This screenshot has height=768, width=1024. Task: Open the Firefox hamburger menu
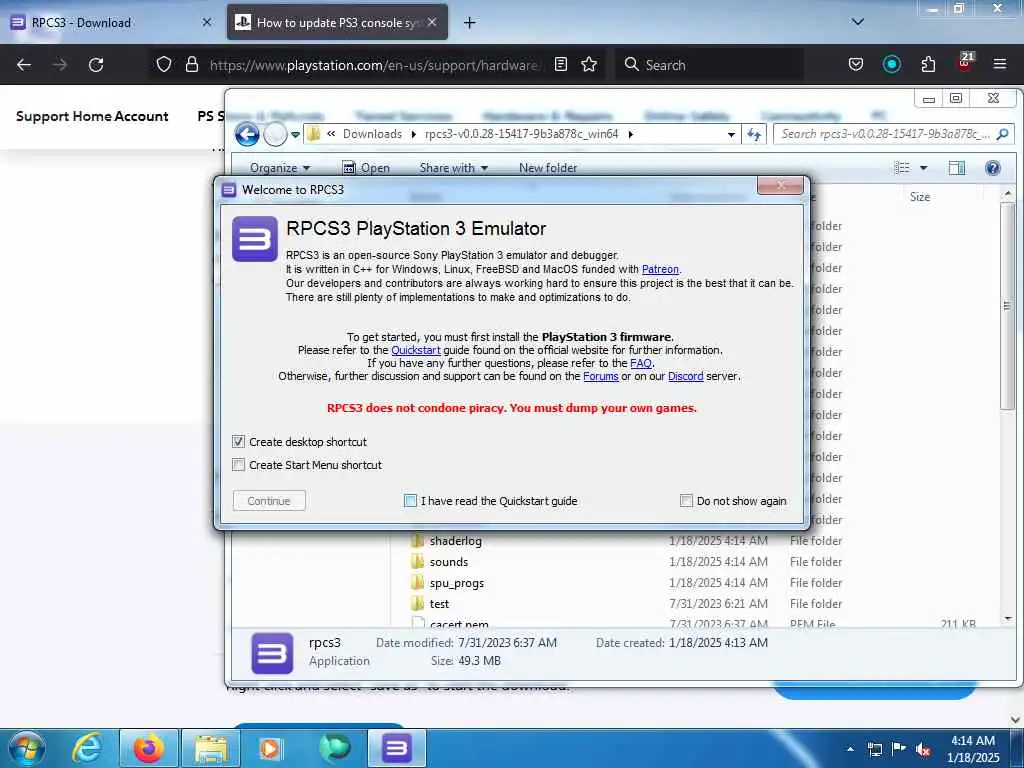[x=1000, y=64]
